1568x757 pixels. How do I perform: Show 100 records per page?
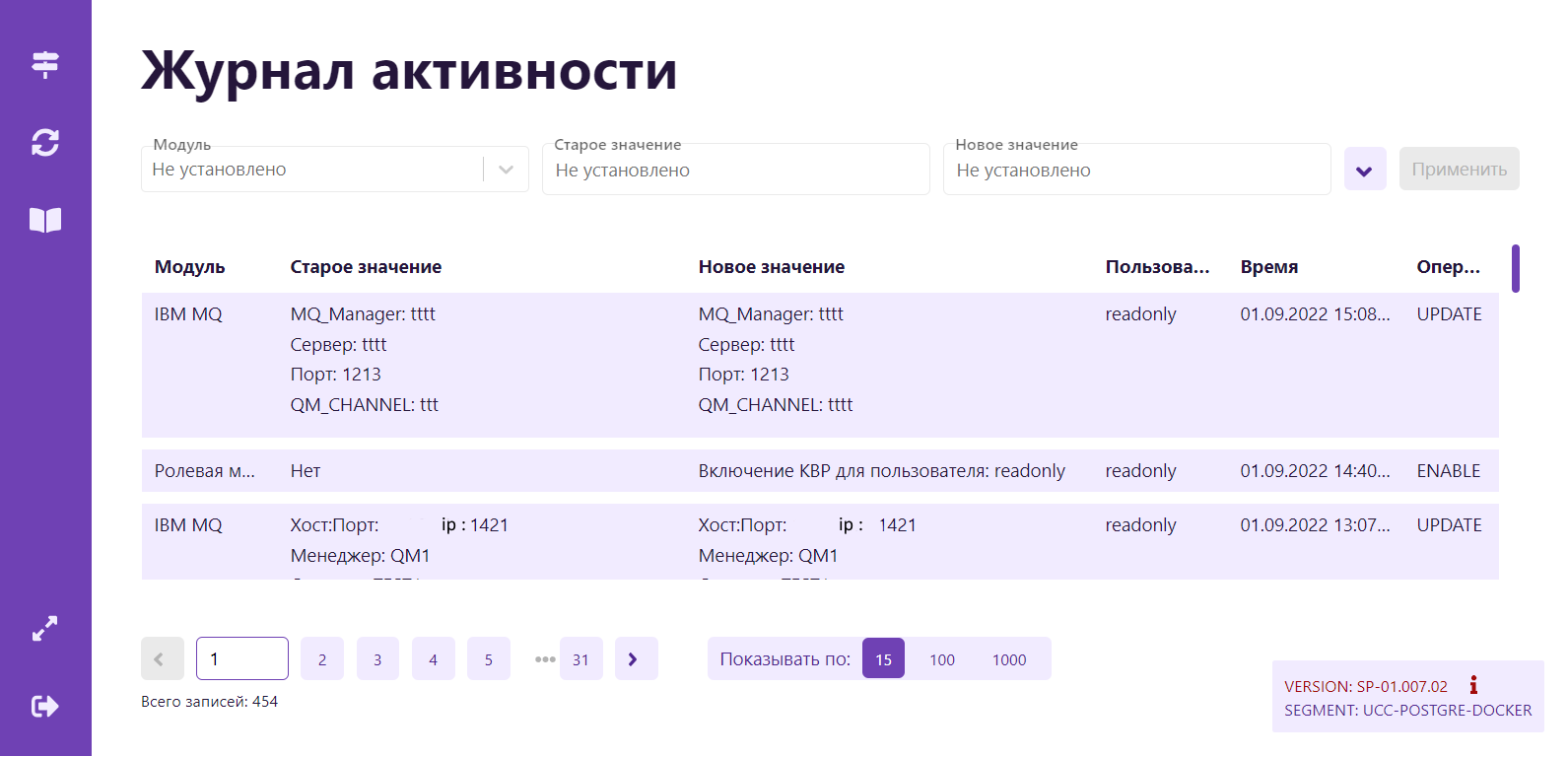coord(941,659)
